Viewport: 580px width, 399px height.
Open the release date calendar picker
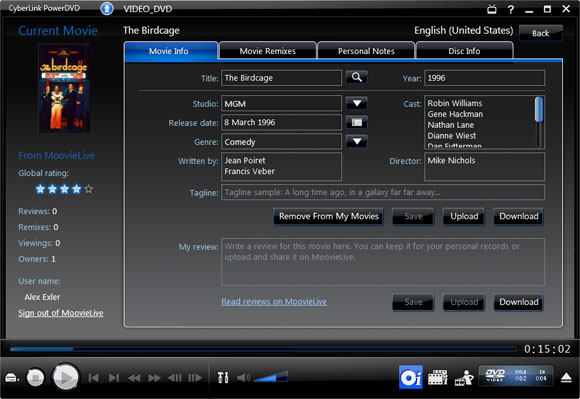(x=357, y=122)
